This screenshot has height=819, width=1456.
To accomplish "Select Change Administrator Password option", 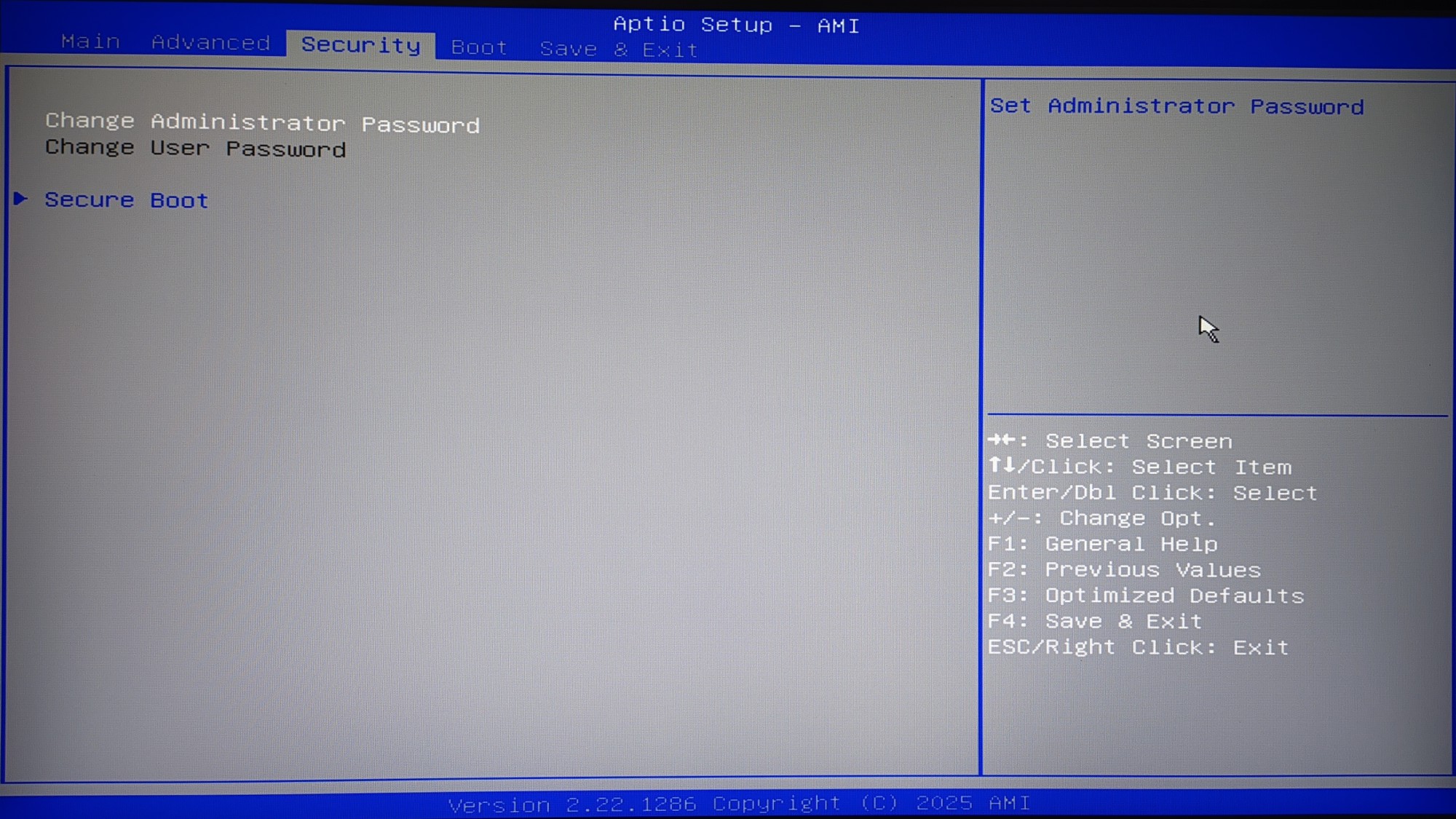I will click(x=262, y=123).
